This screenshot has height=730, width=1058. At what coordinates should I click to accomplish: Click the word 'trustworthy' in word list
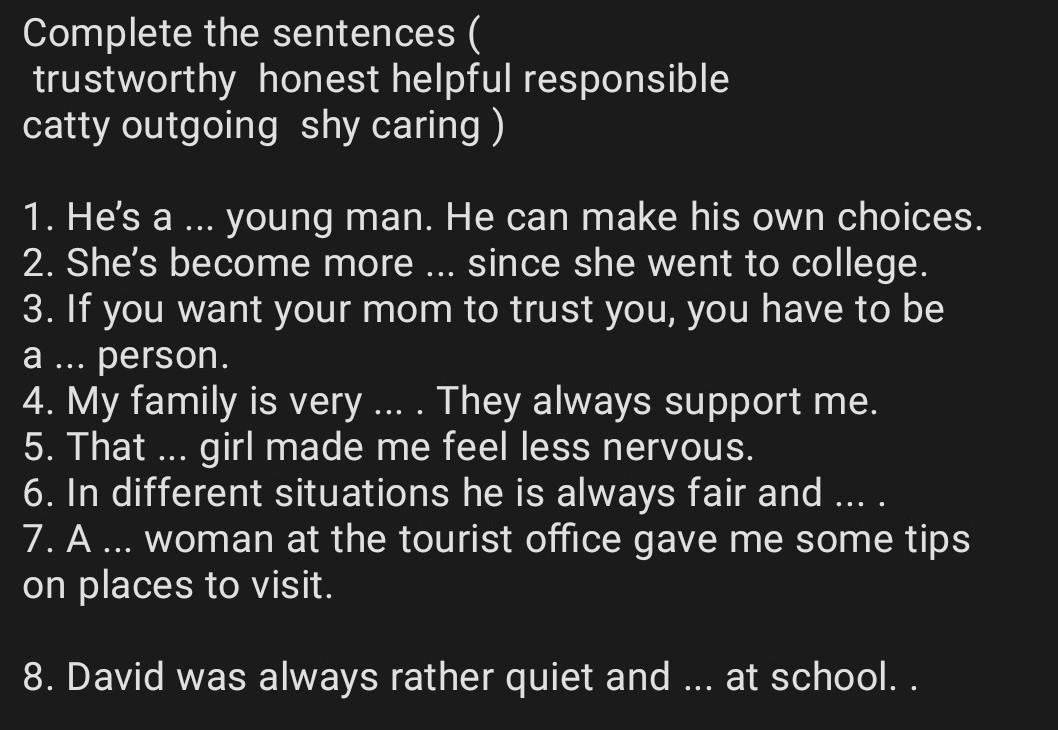point(134,80)
